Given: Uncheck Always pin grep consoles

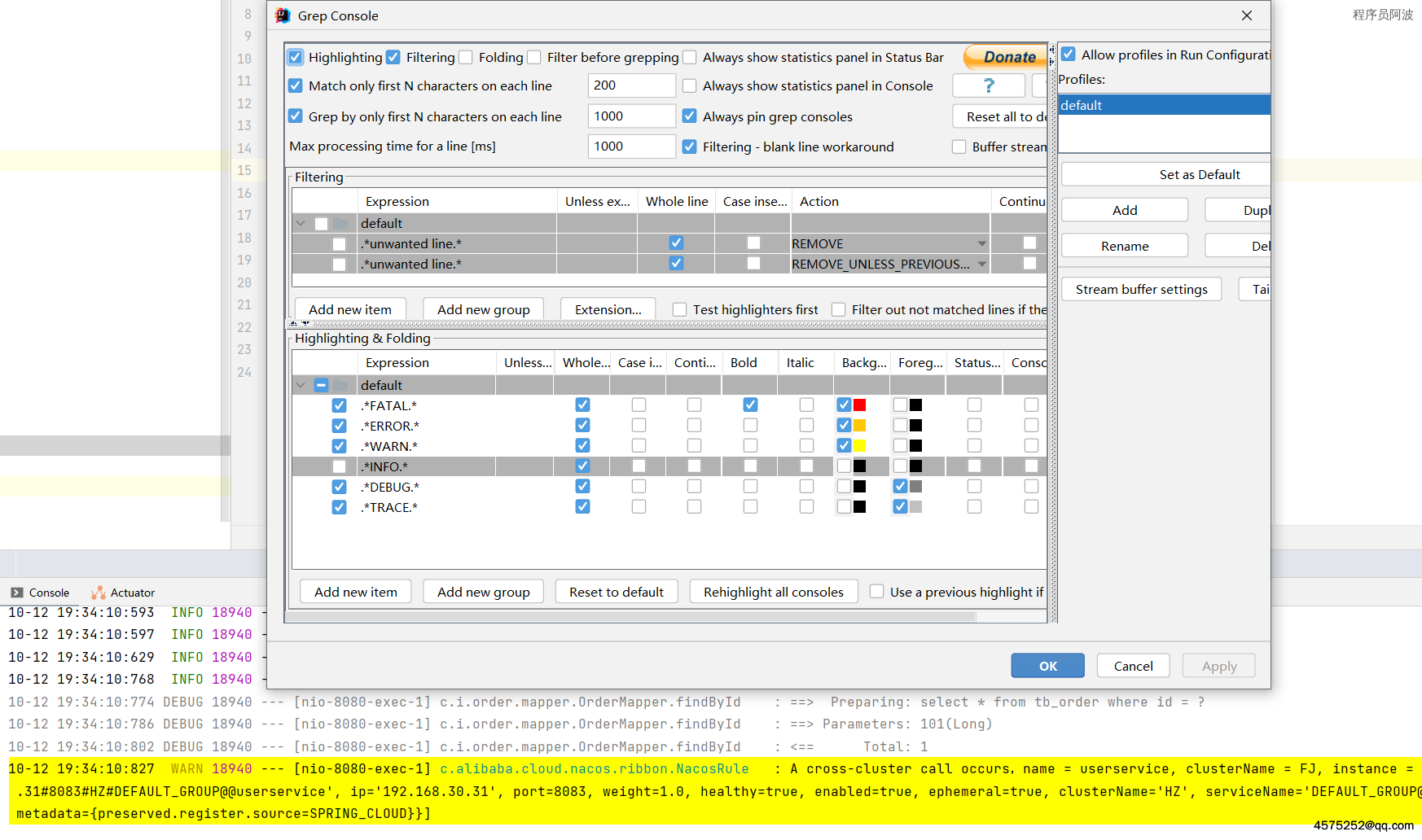Looking at the screenshot, I should coord(690,116).
